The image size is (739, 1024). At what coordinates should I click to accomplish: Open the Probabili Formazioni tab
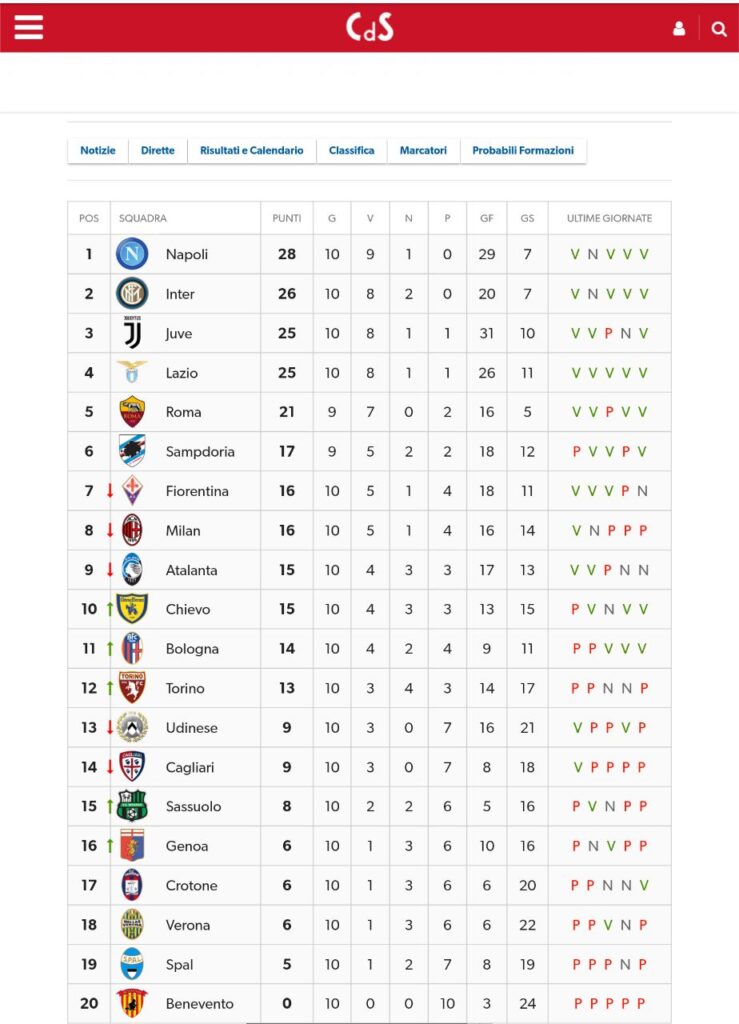(523, 150)
